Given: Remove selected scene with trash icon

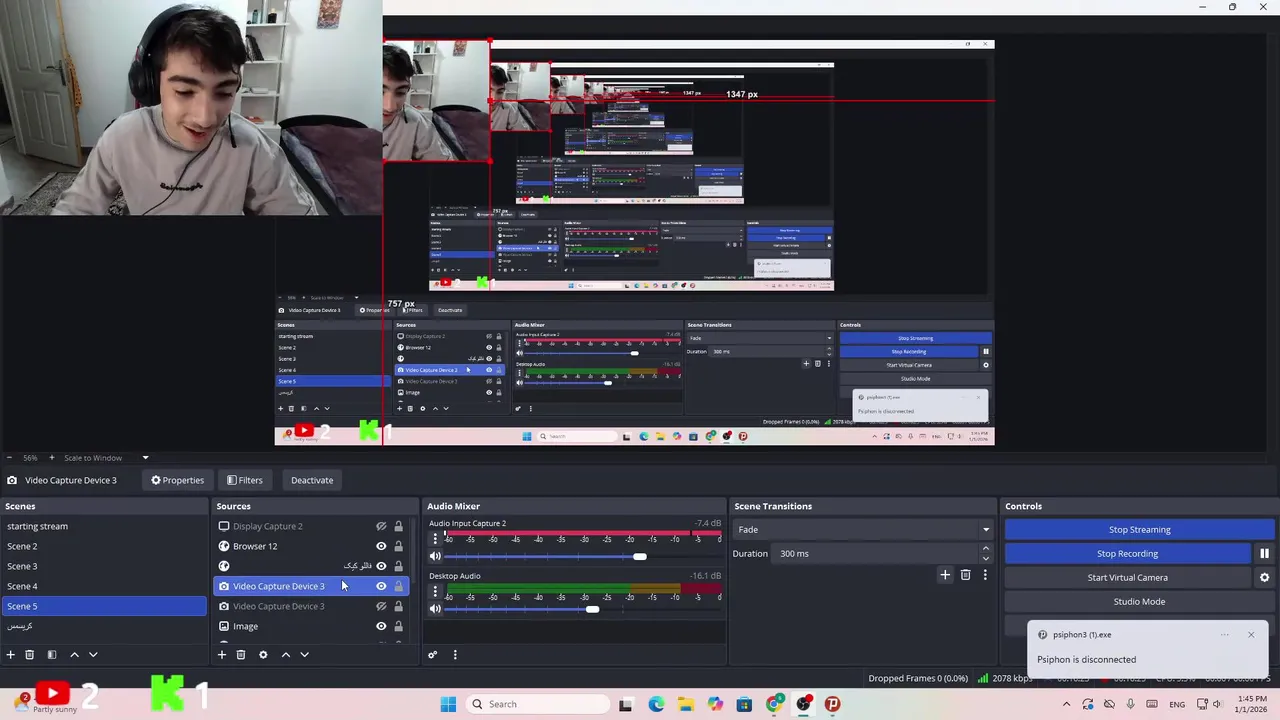Looking at the screenshot, I should coord(30,655).
